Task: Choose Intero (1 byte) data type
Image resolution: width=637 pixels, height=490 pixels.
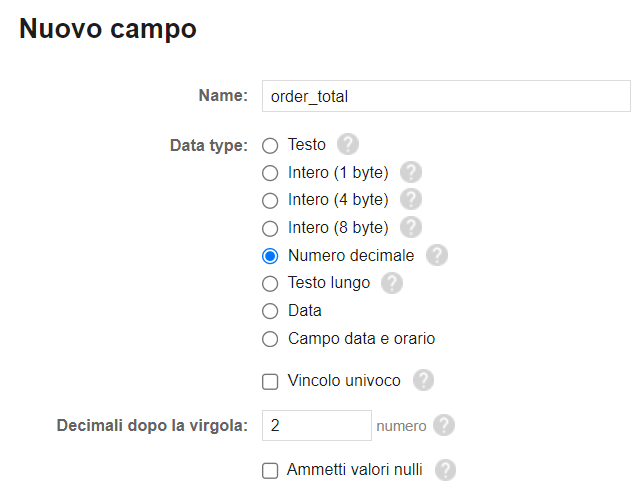Action: (270, 173)
